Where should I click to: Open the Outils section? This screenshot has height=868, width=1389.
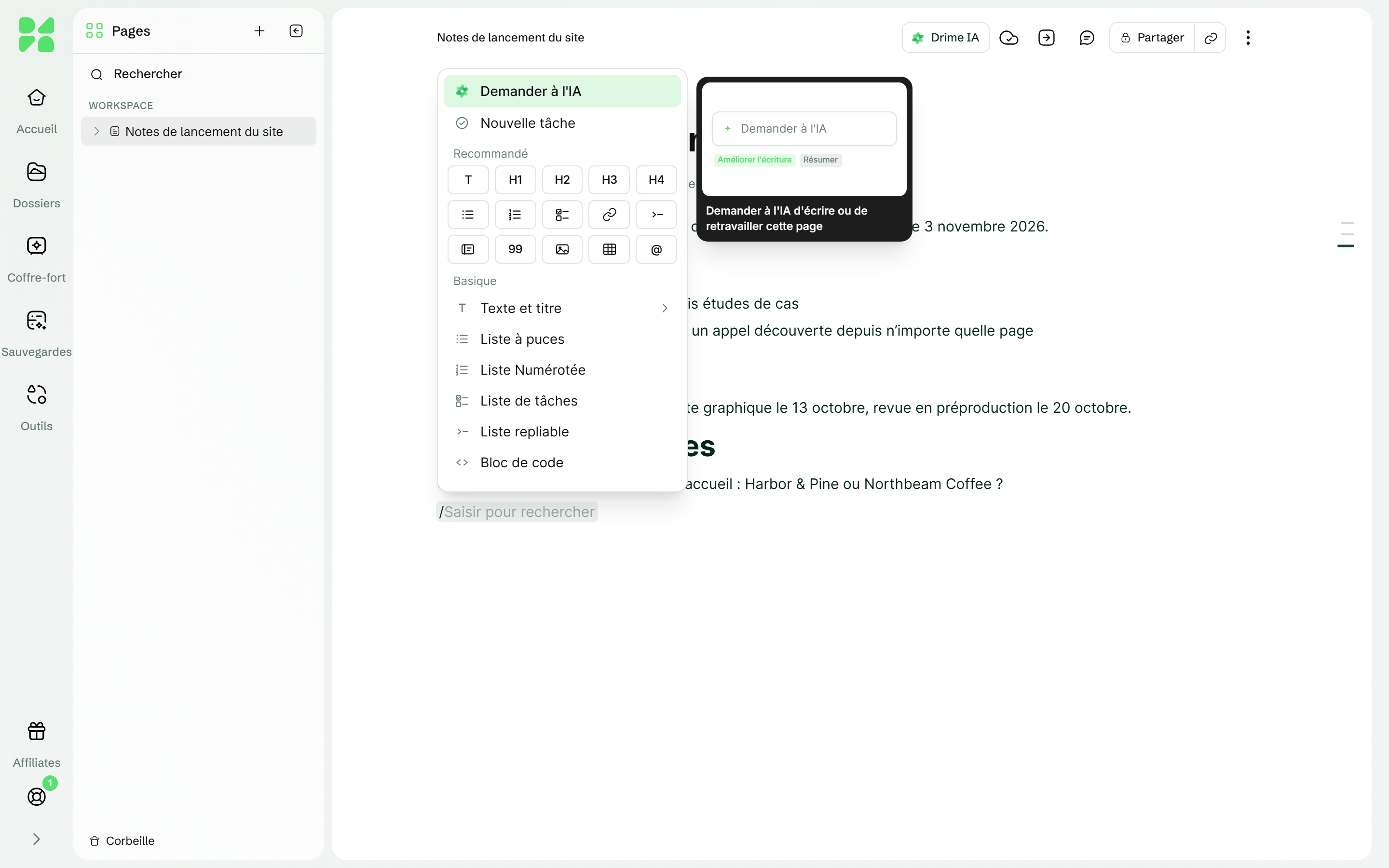click(36, 408)
